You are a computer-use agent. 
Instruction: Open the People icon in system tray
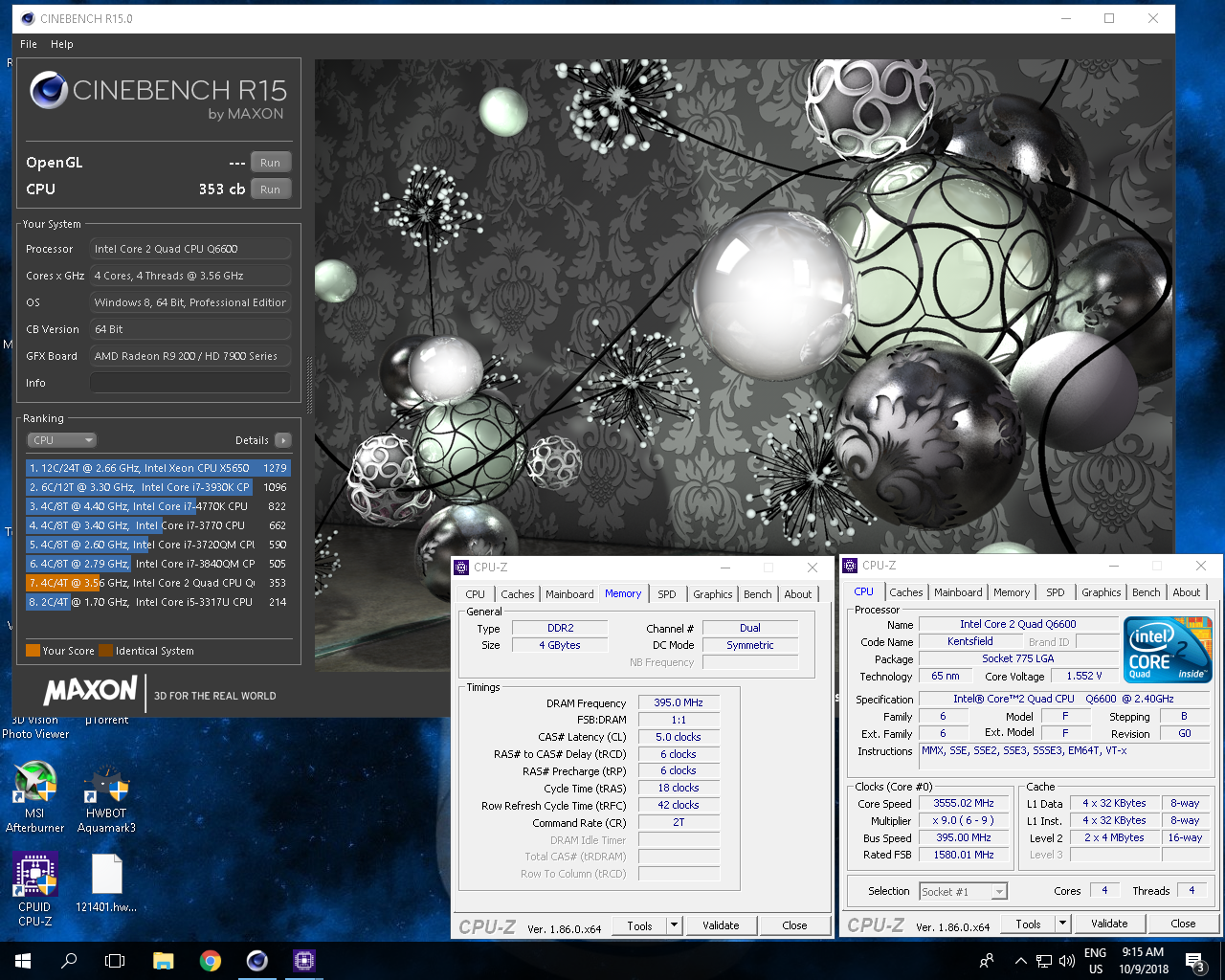(987, 961)
